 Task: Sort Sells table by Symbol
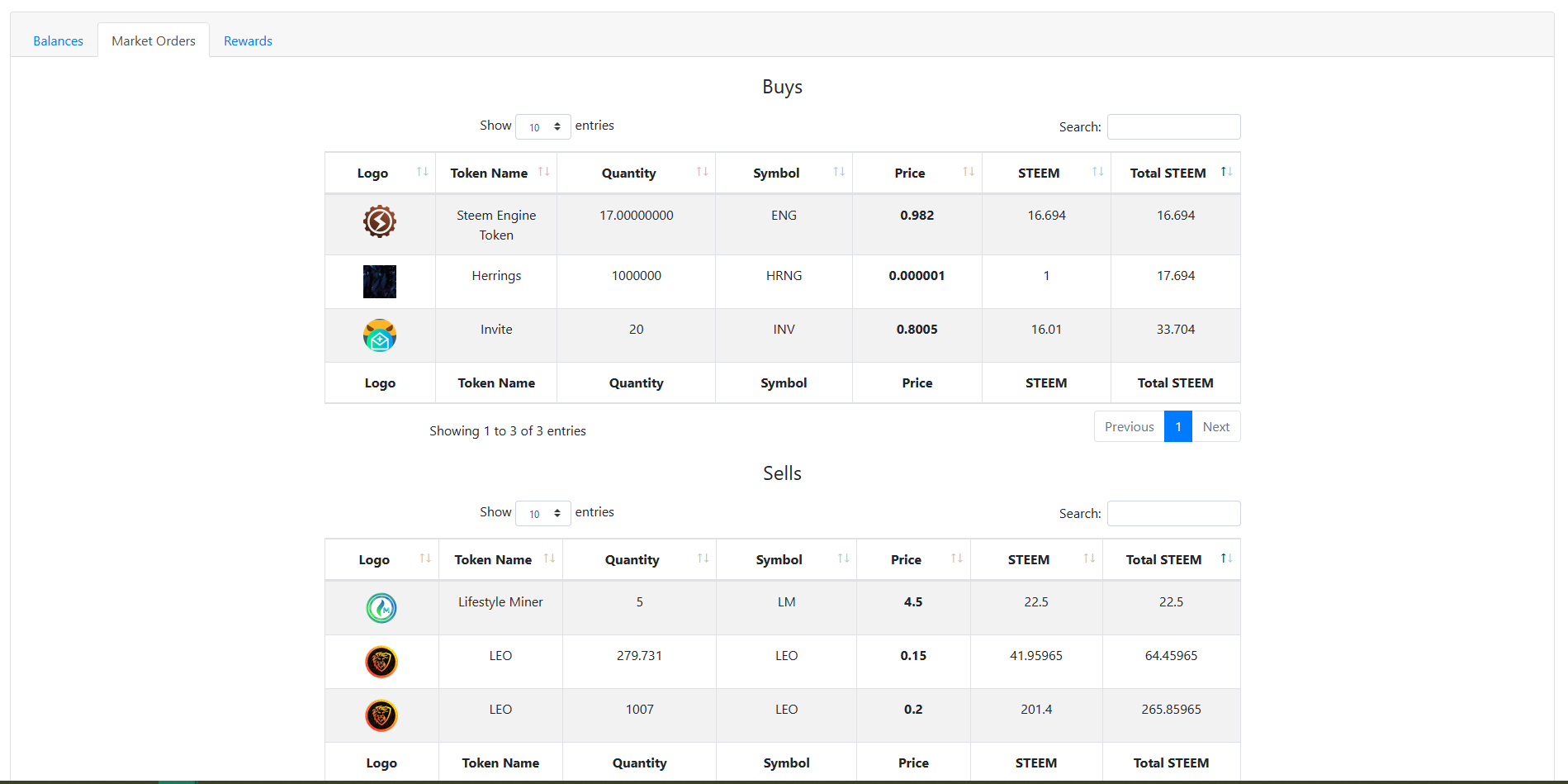pyautogui.click(x=786, y=559)
